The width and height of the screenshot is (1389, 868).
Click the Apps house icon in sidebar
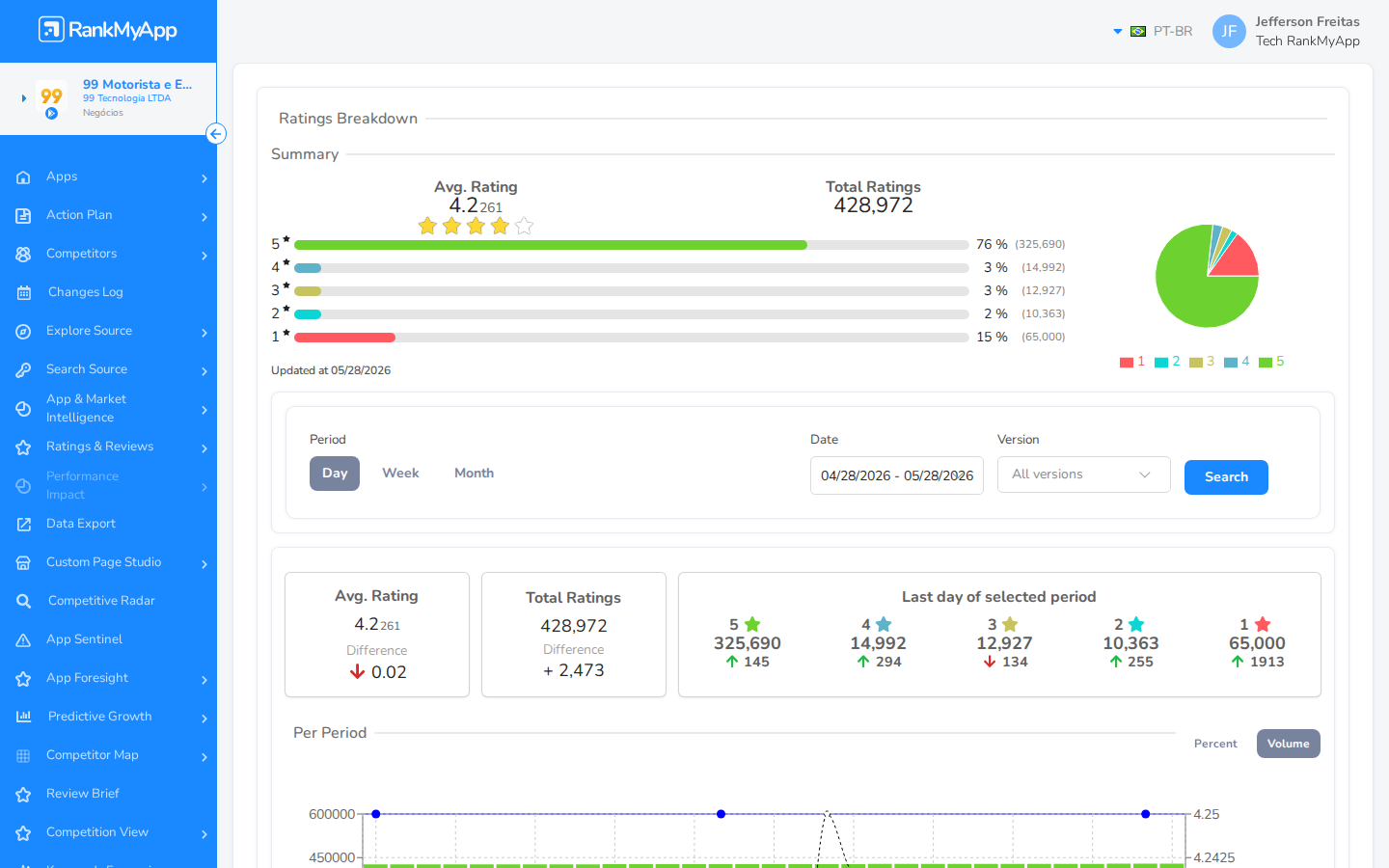23,177
